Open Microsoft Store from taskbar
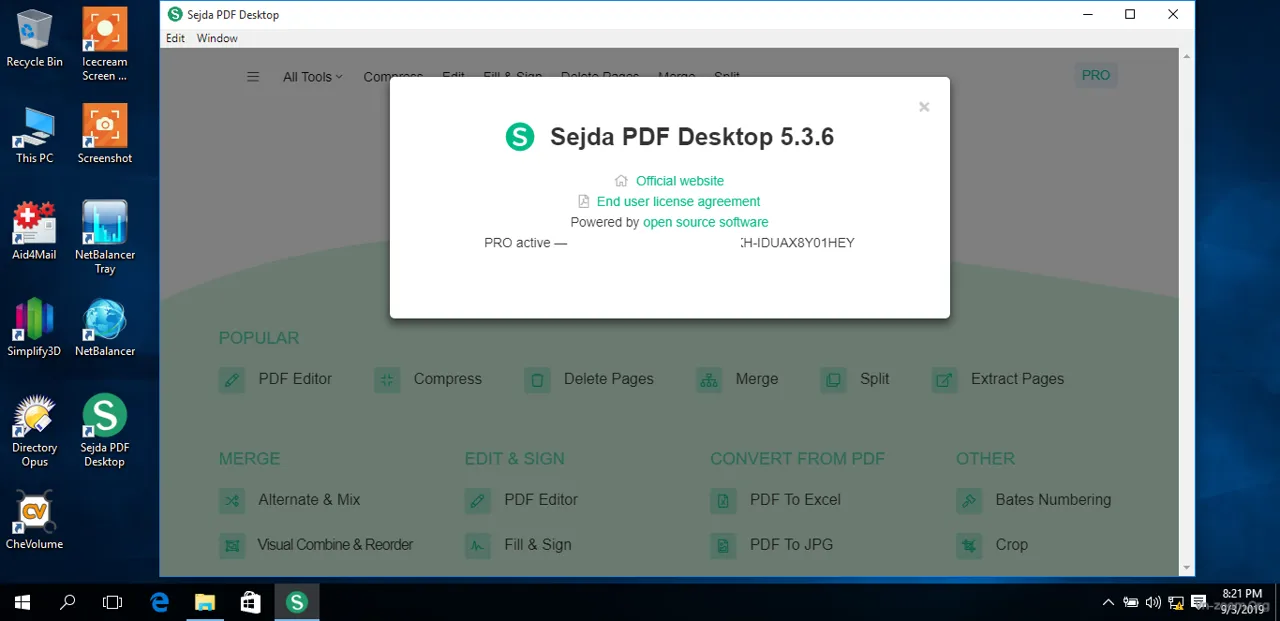The height and width of the screenshot is (621, 1280). [251, 602]
